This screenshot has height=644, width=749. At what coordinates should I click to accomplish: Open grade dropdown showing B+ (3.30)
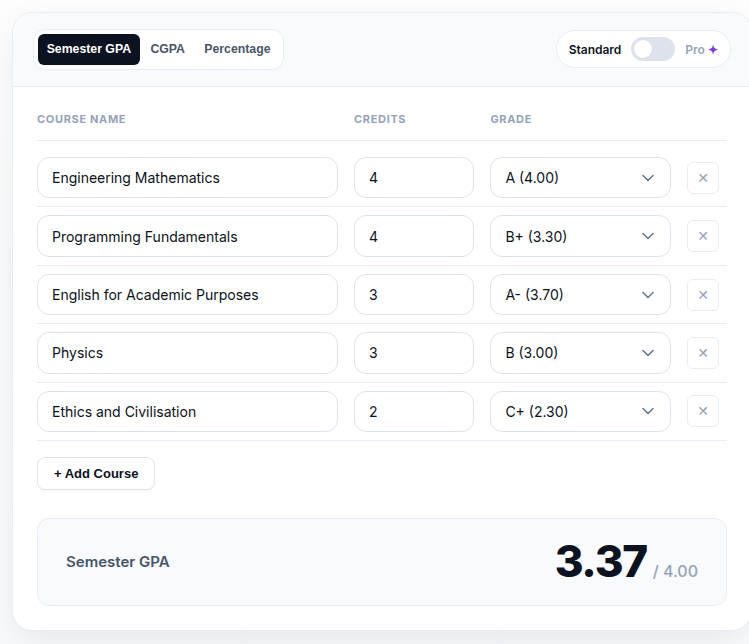coord(580,236)
